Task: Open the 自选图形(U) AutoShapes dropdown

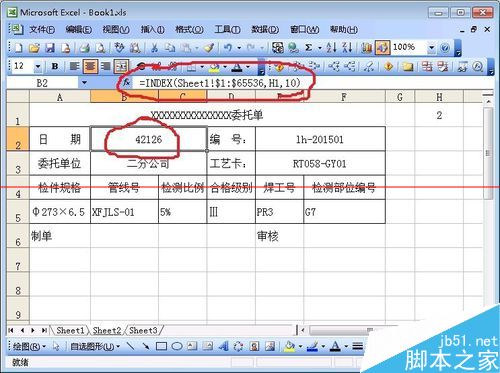Action: 95,347
